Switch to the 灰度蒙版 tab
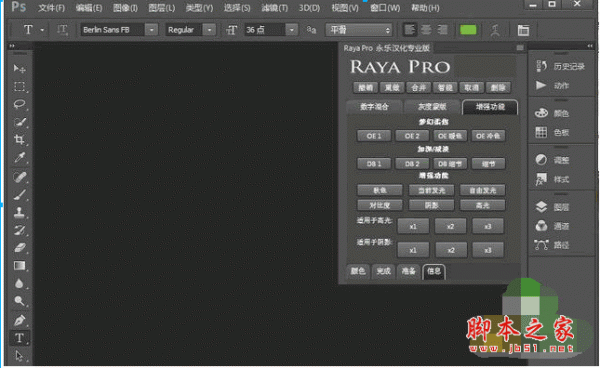Viewport: 600px width, 368px height. click(x=432, y=107)
